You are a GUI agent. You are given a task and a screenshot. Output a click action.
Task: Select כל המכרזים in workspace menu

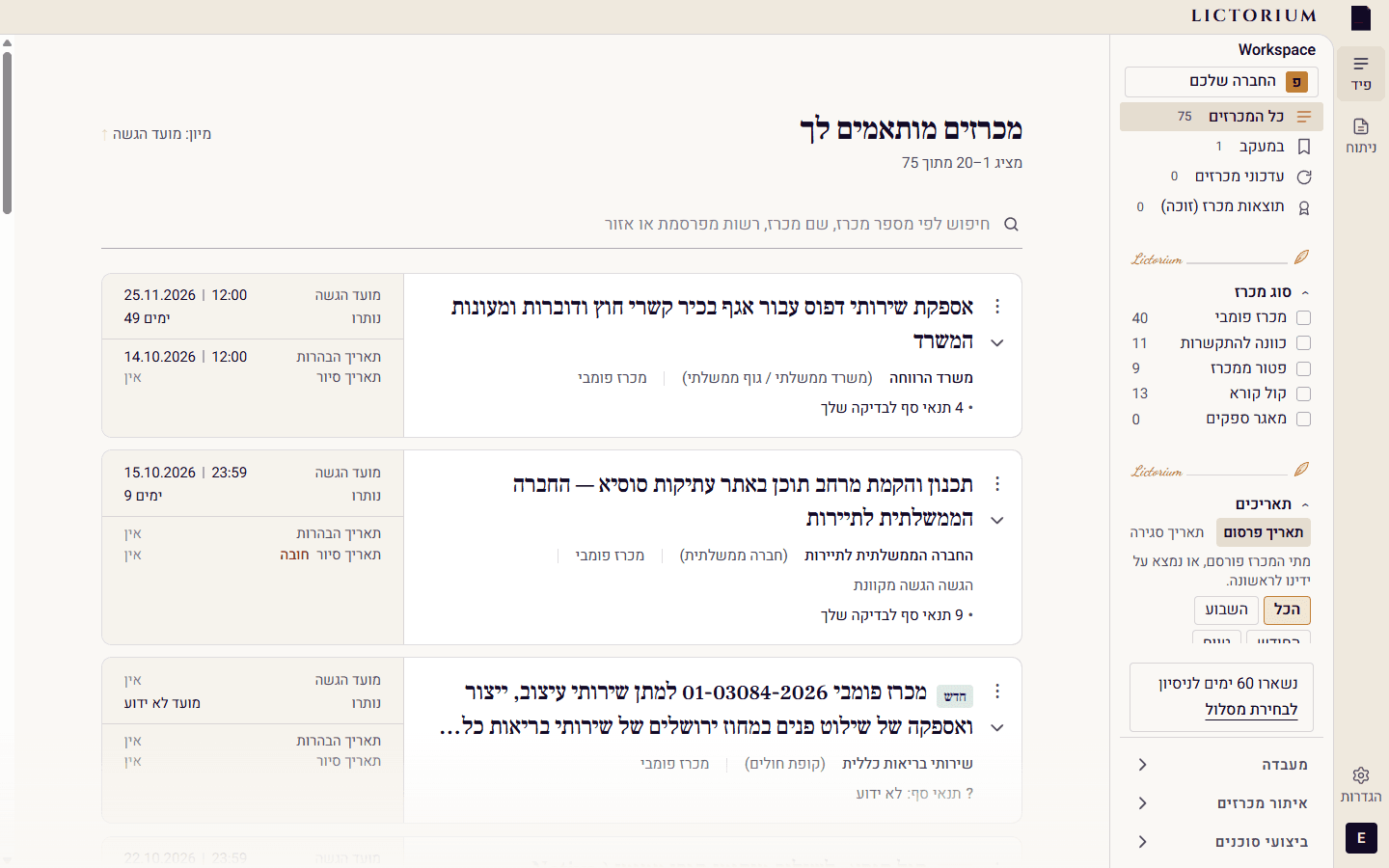click(1221, 117)
